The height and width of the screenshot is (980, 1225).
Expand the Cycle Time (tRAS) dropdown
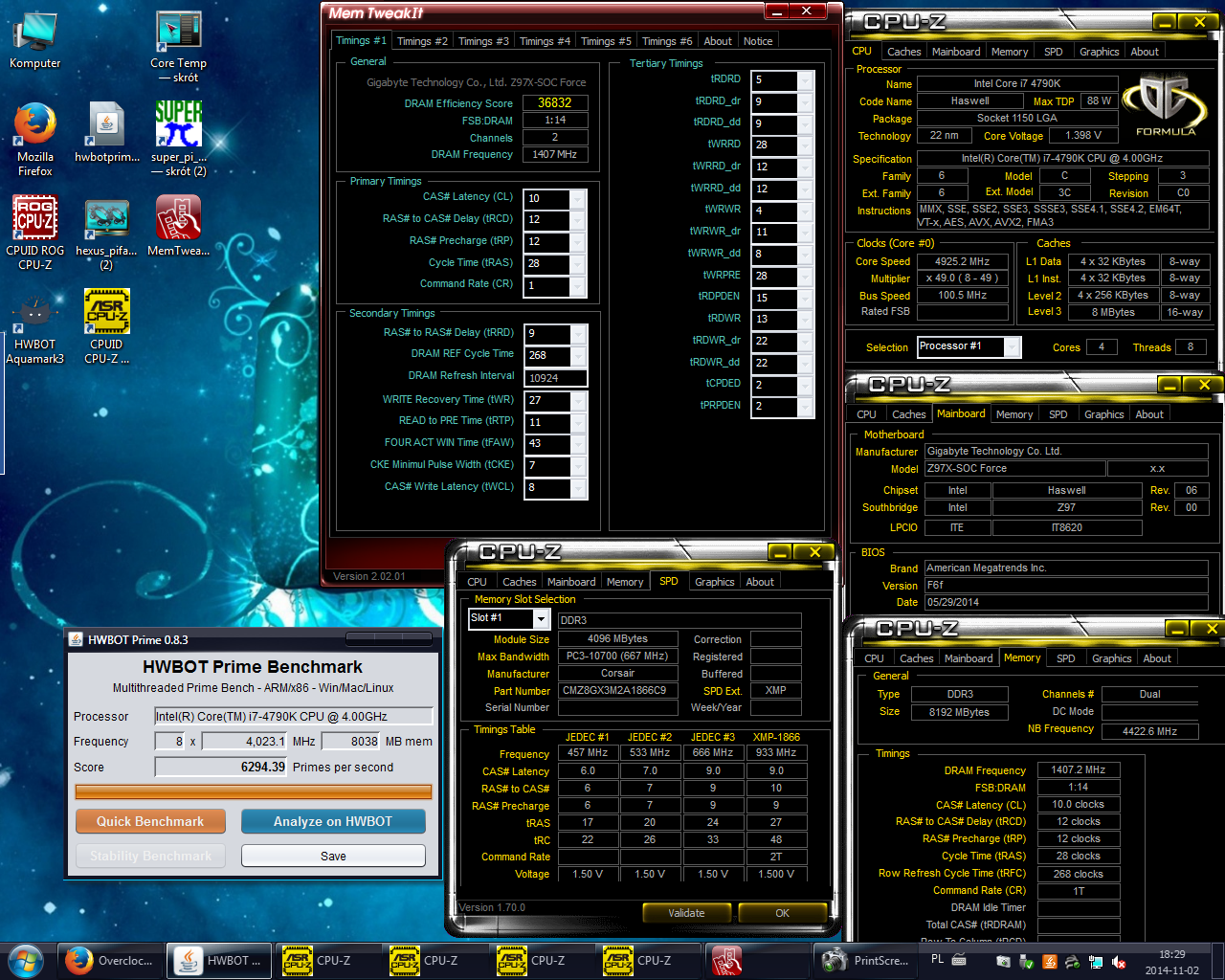pyautogui.click(x=578, y=263)
